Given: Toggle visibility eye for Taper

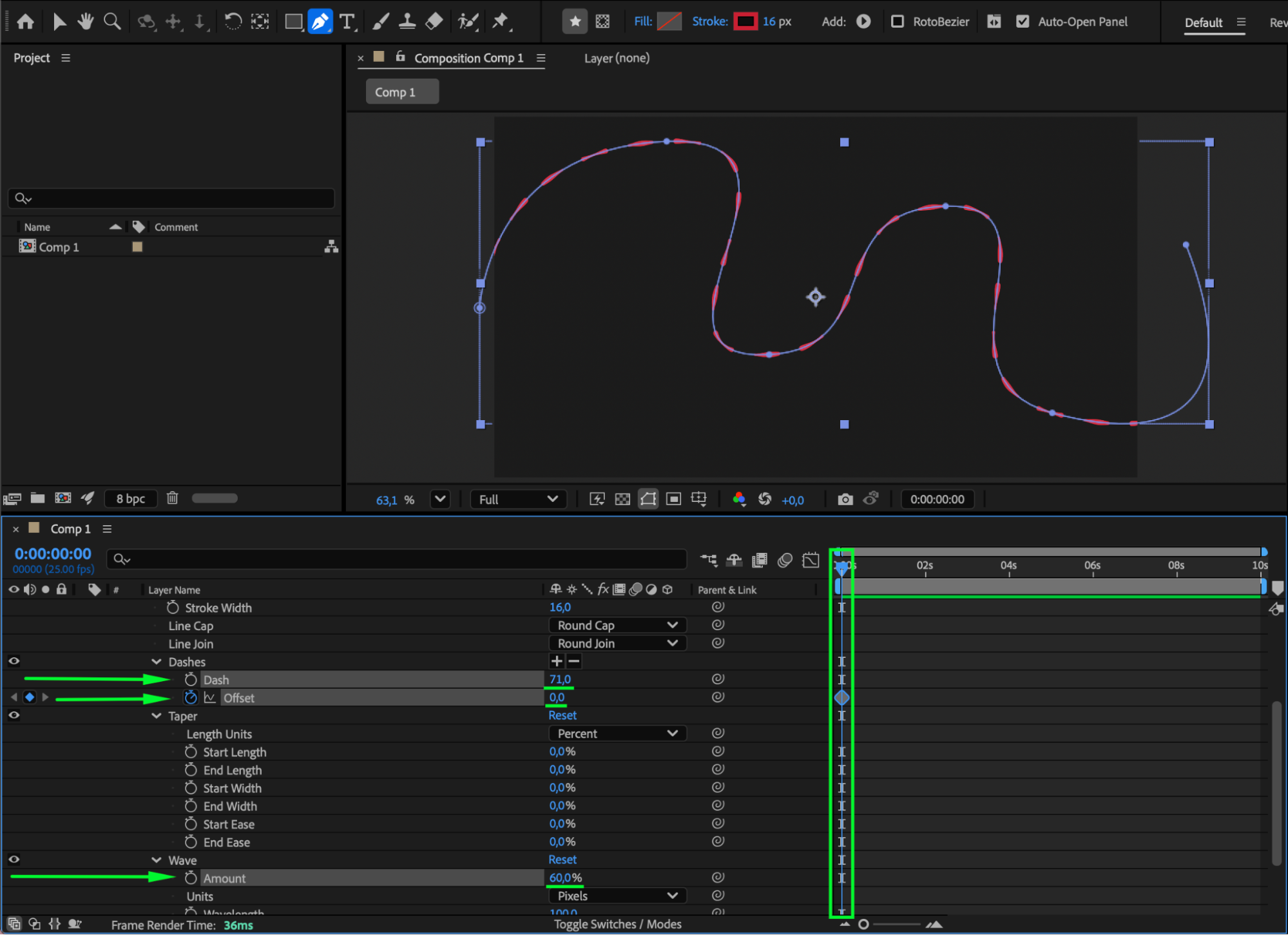Looking at the screenshot, I should pos(14,715).
